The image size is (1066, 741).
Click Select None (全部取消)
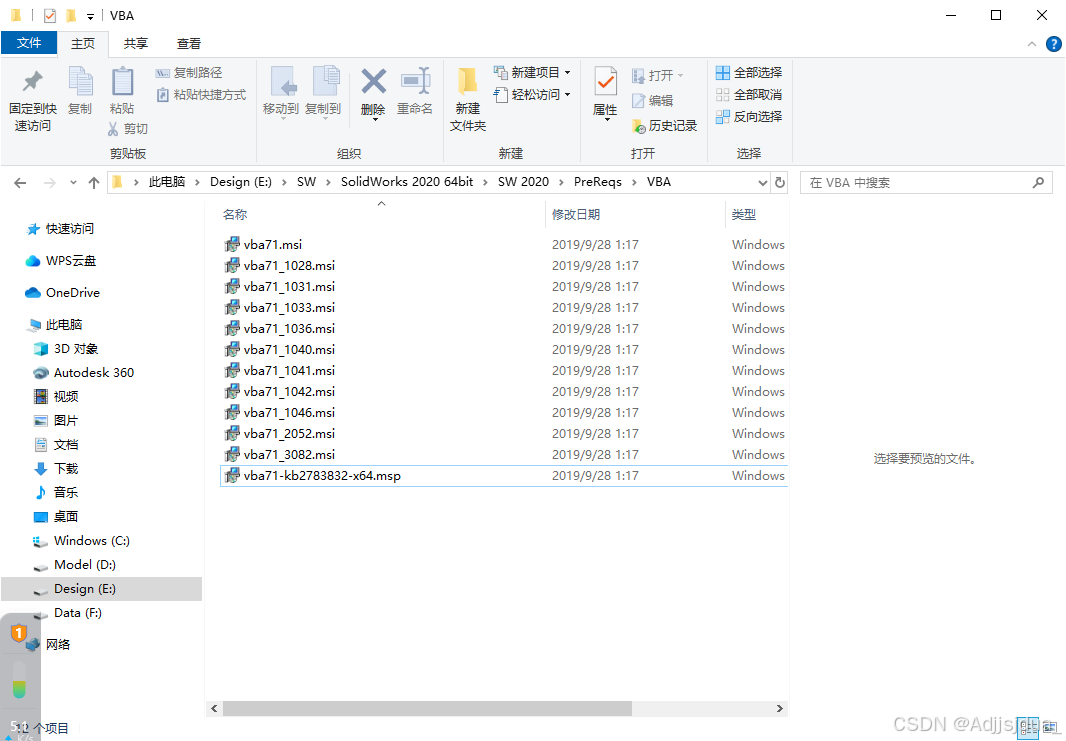749,94
